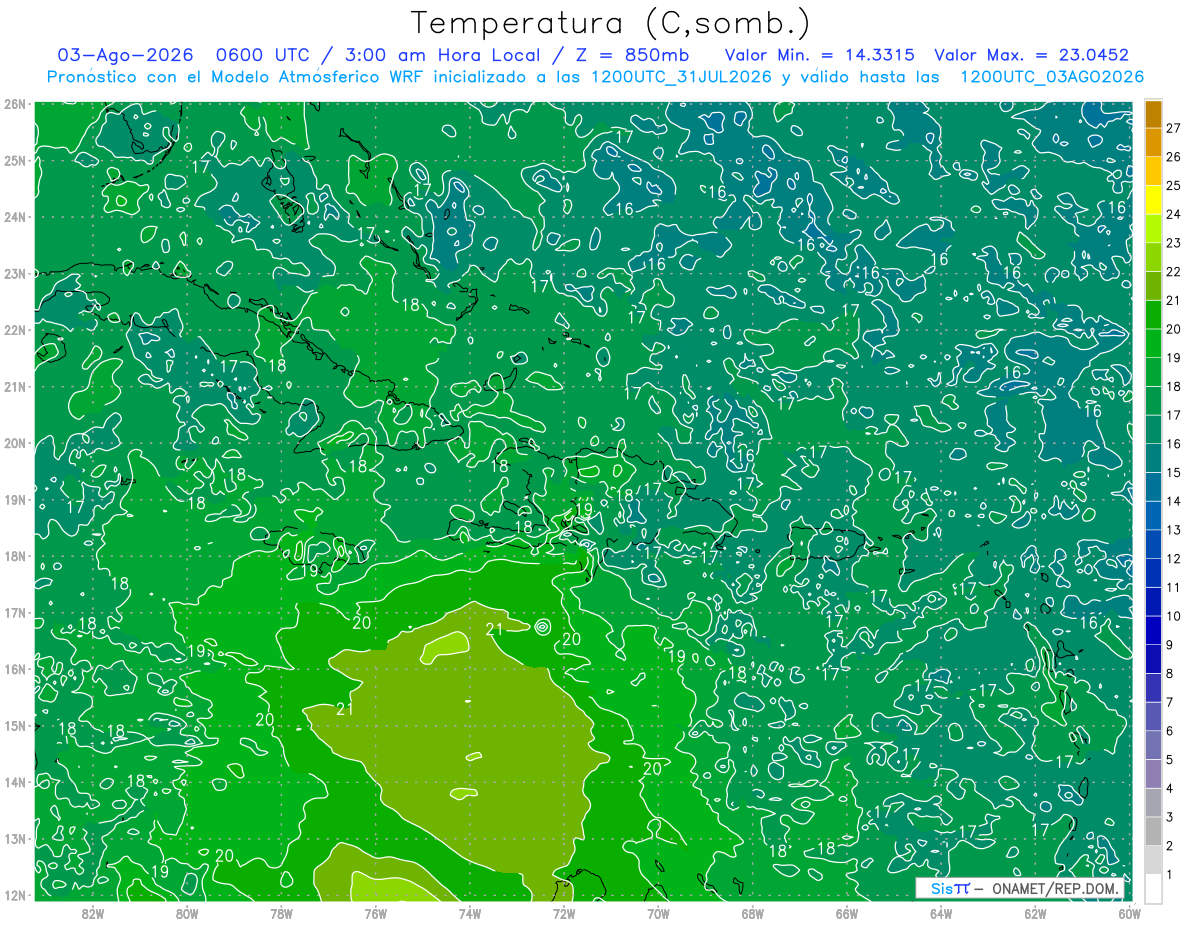
Task: Click the 26N latitude axis label
Action: (15, 104)
